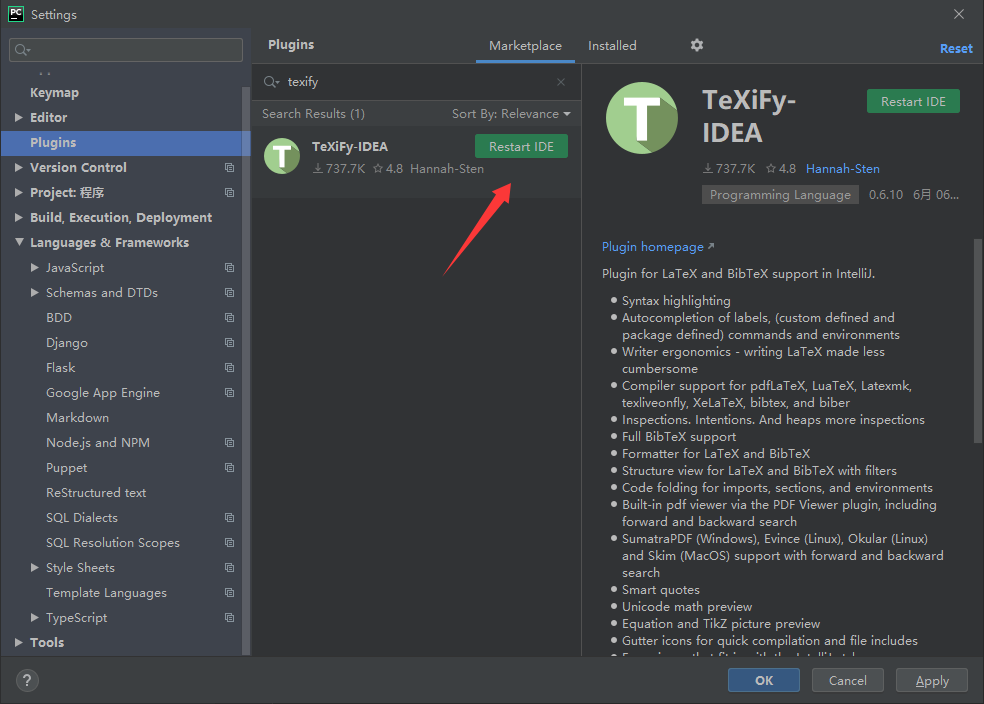The width and height of the screenshot is (984, 704).
Task: Click project-level icon next to Google App Engine
Action: (x=230, y=393)
